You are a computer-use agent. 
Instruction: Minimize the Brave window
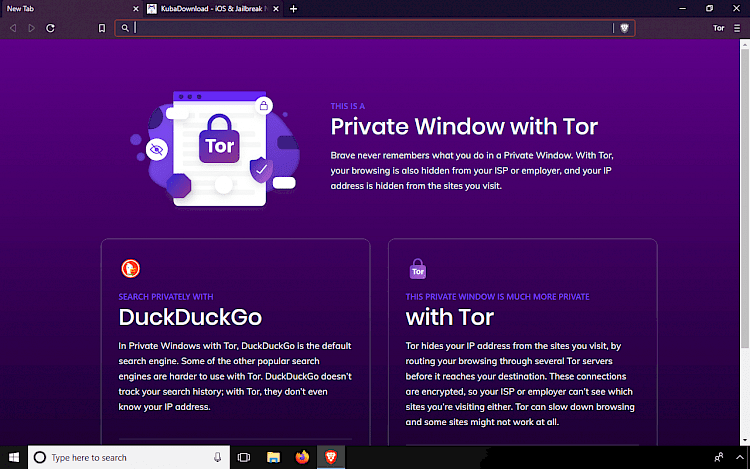click(x=683, y=9)
